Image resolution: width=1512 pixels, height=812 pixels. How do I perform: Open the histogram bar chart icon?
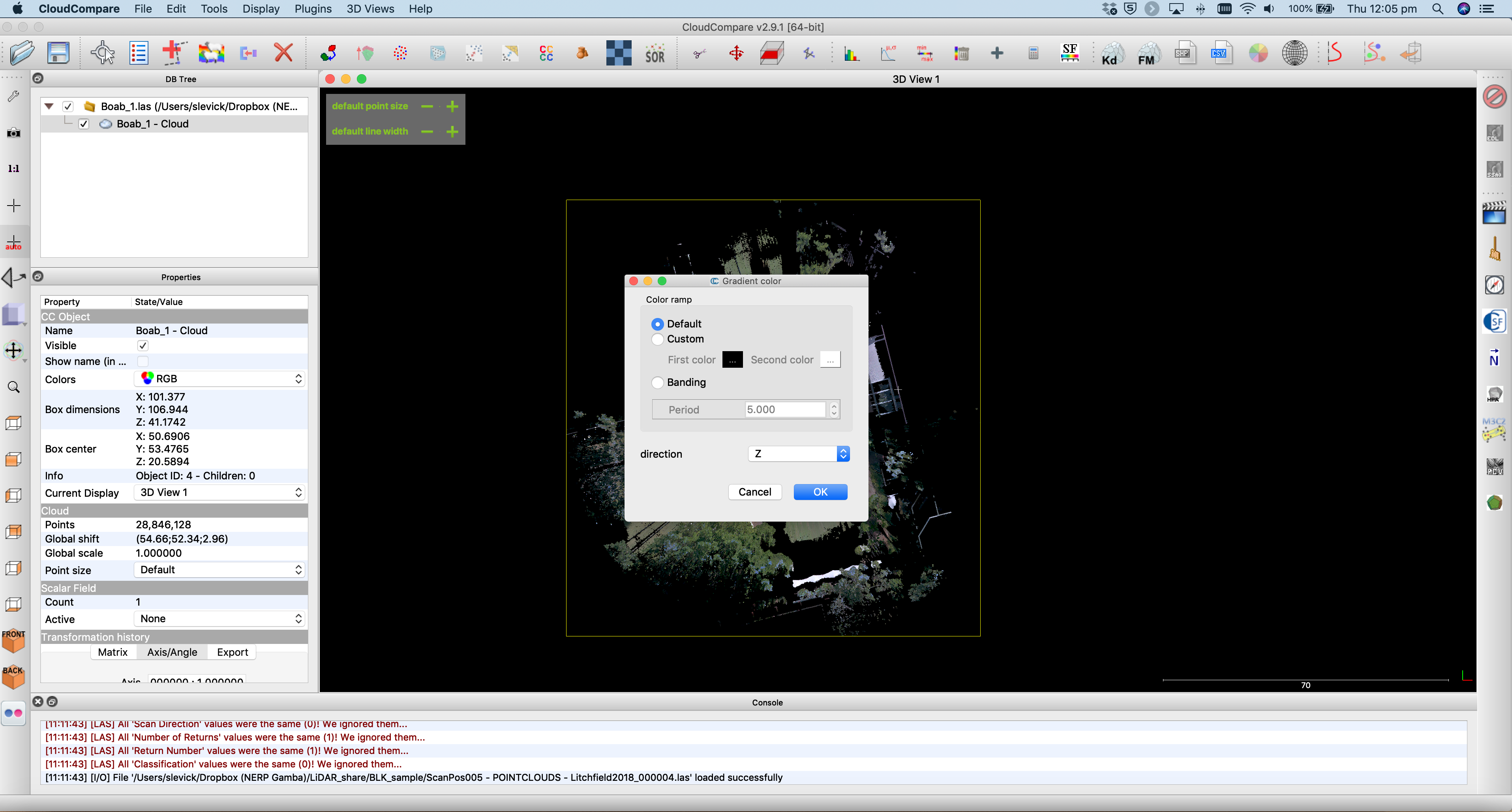pyautogui.click(x=851, y=53)
